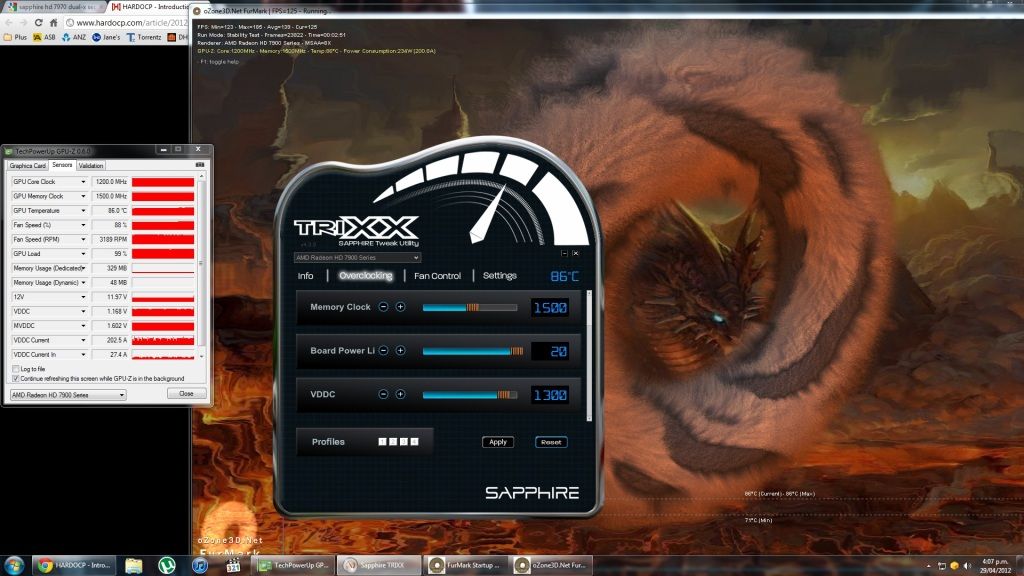
Task: Decrease Memory Clock with minus icon
Action: (383, 307)
